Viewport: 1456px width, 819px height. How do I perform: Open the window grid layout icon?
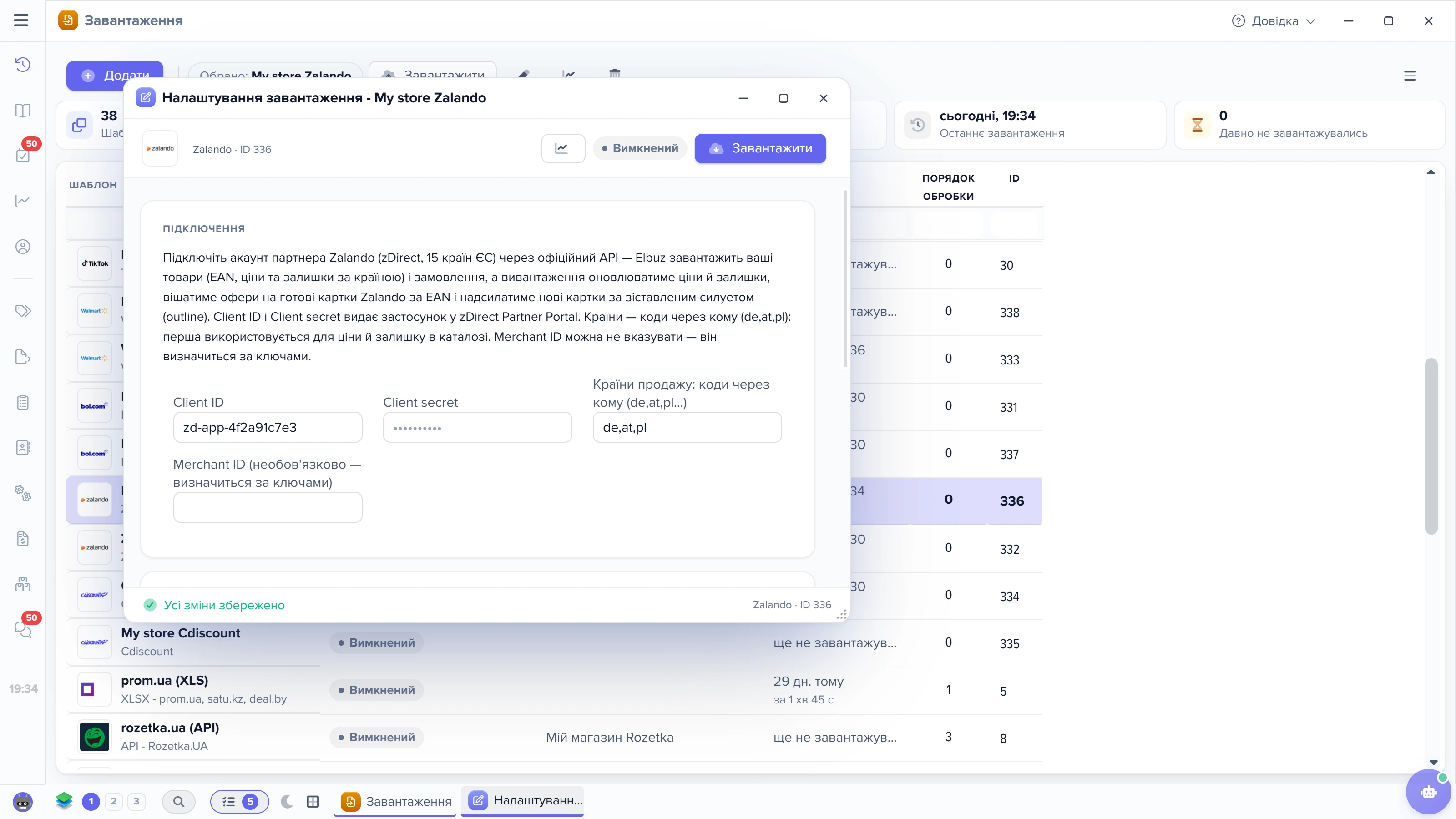click(x=313, y=801)
